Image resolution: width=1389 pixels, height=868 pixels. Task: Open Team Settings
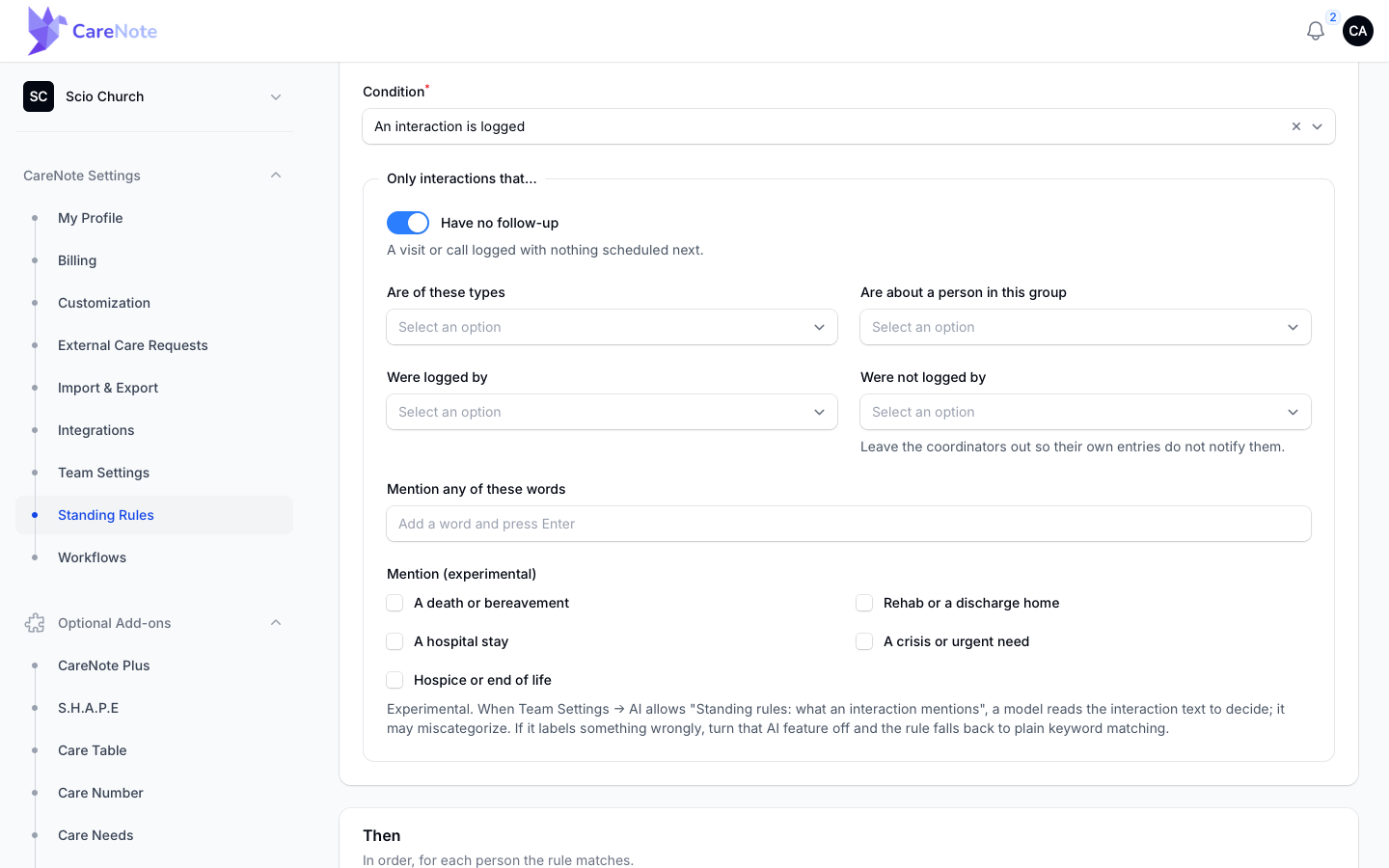click(154, 473)
